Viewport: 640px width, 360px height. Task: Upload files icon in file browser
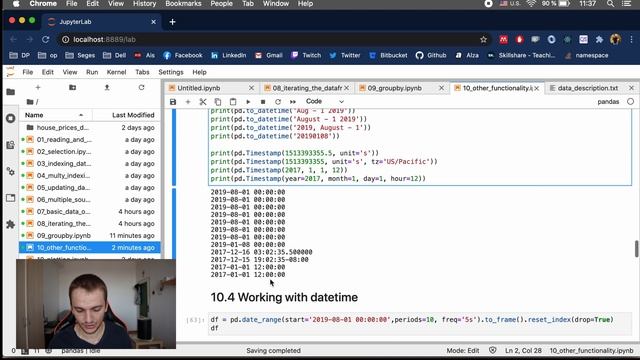pyautogui.click(x=107, y=87)
